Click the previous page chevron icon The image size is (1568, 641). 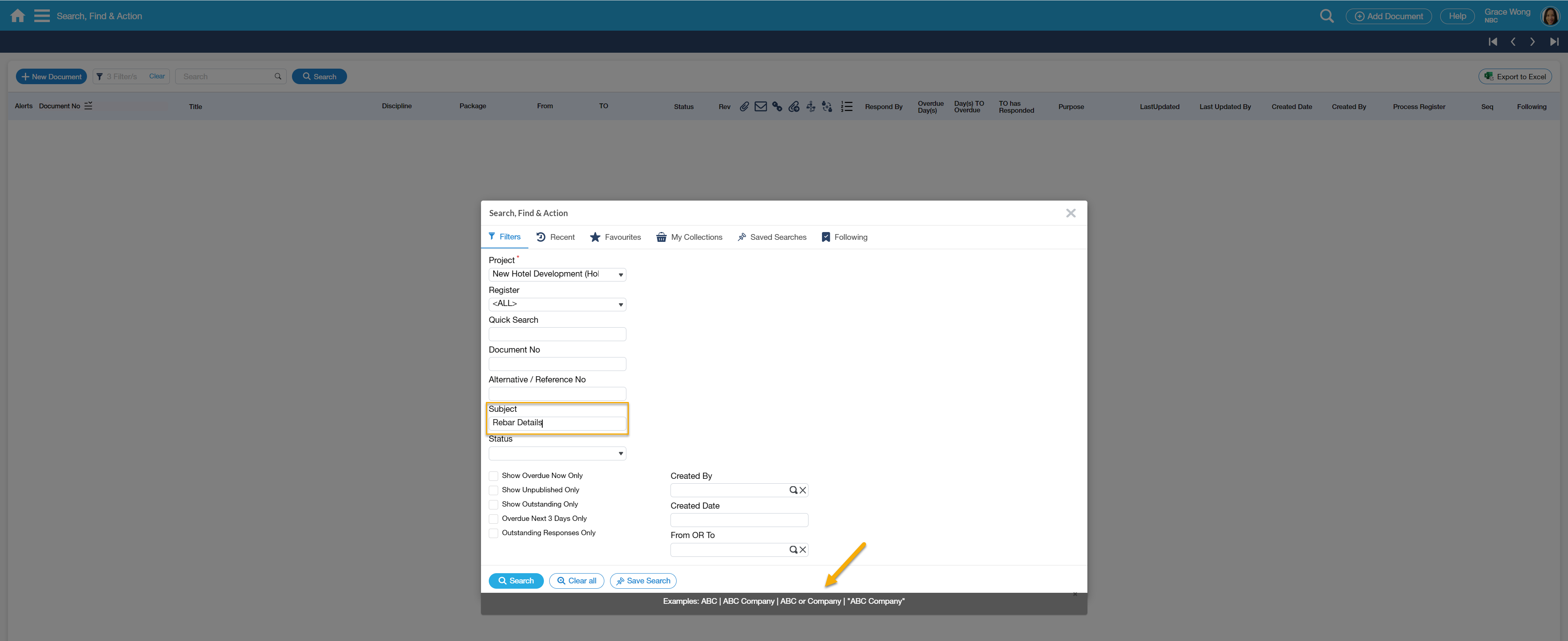[1512, 42]
